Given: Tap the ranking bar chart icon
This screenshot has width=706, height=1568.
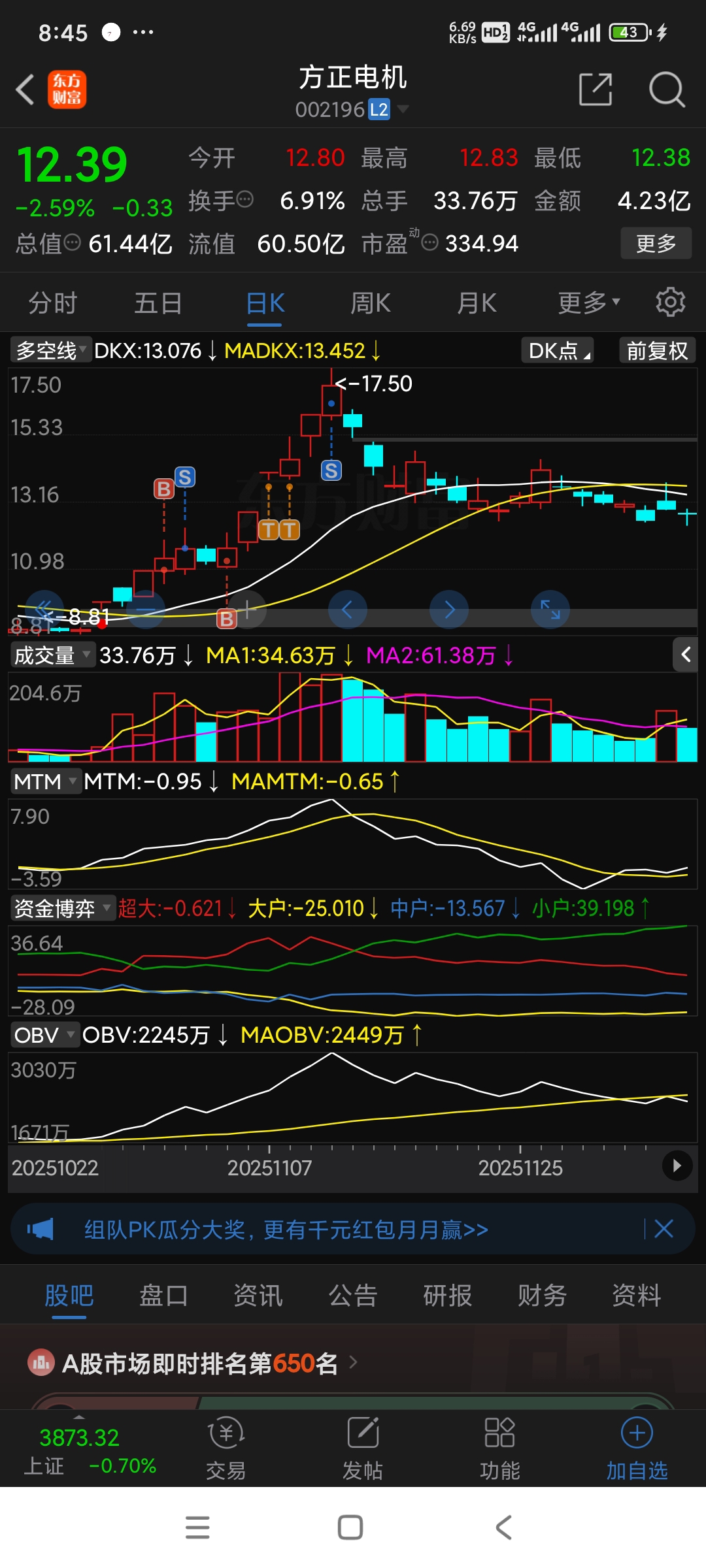Looking at the screenshot, I should [41, 1363].
